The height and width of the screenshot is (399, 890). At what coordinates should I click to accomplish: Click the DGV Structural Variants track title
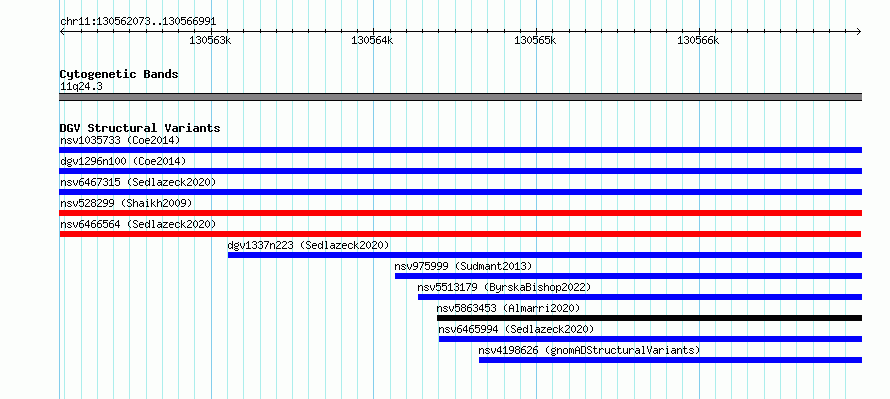pyautogui.click(x=140, y=128)
